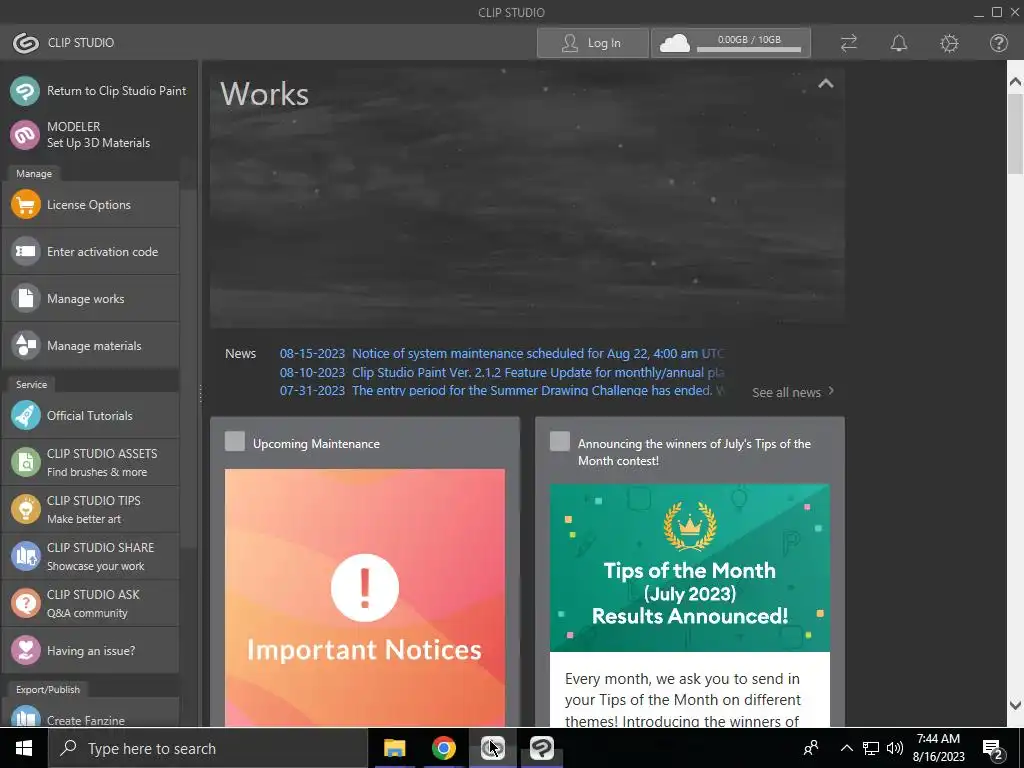Open CLIP STUDIO SHARE

click(91, 556)
